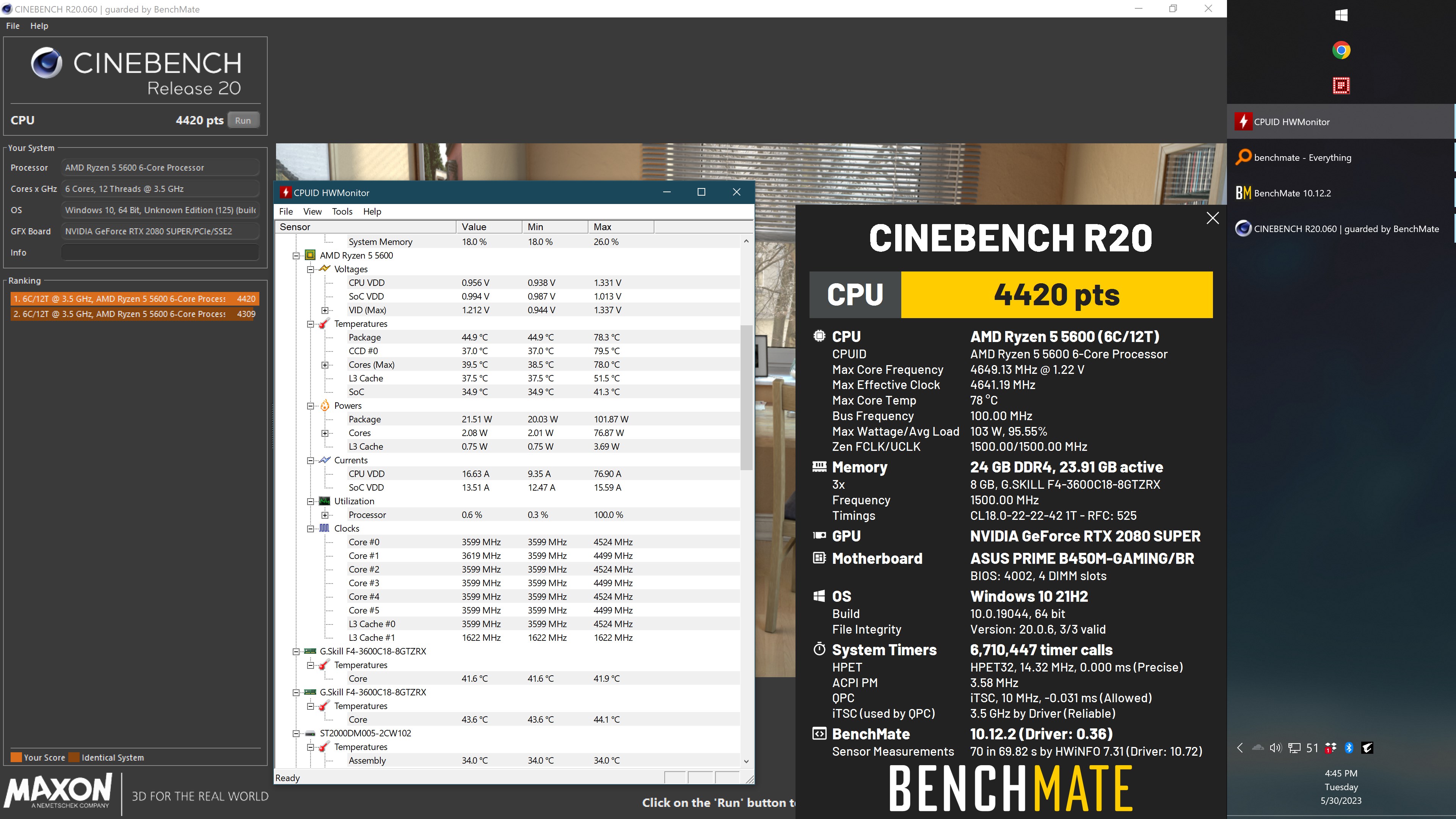1456x819 pixels.
Task: Click the Min column header
Action: (x=555, y=227)
